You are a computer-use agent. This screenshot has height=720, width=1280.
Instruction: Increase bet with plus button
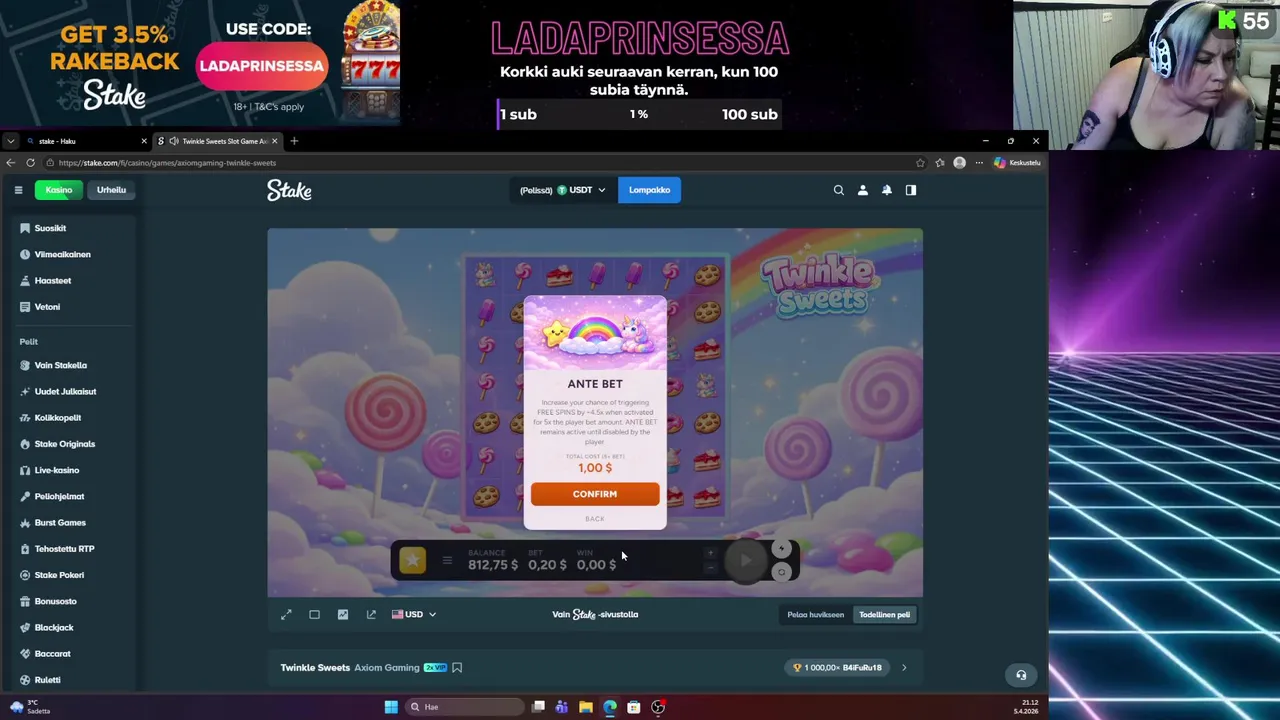(711, 553)
